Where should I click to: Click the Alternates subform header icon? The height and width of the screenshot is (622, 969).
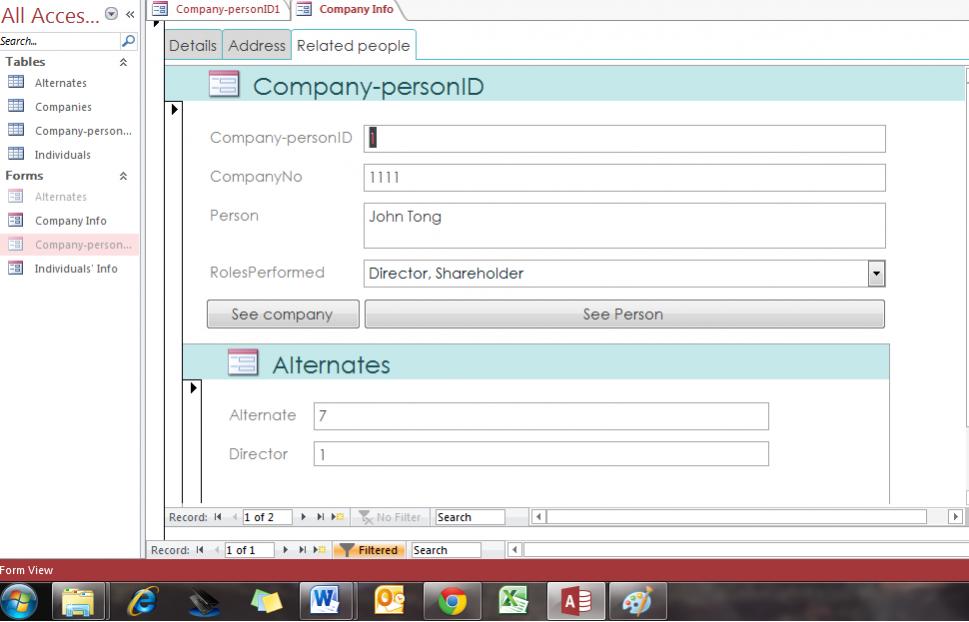point(243,363)
